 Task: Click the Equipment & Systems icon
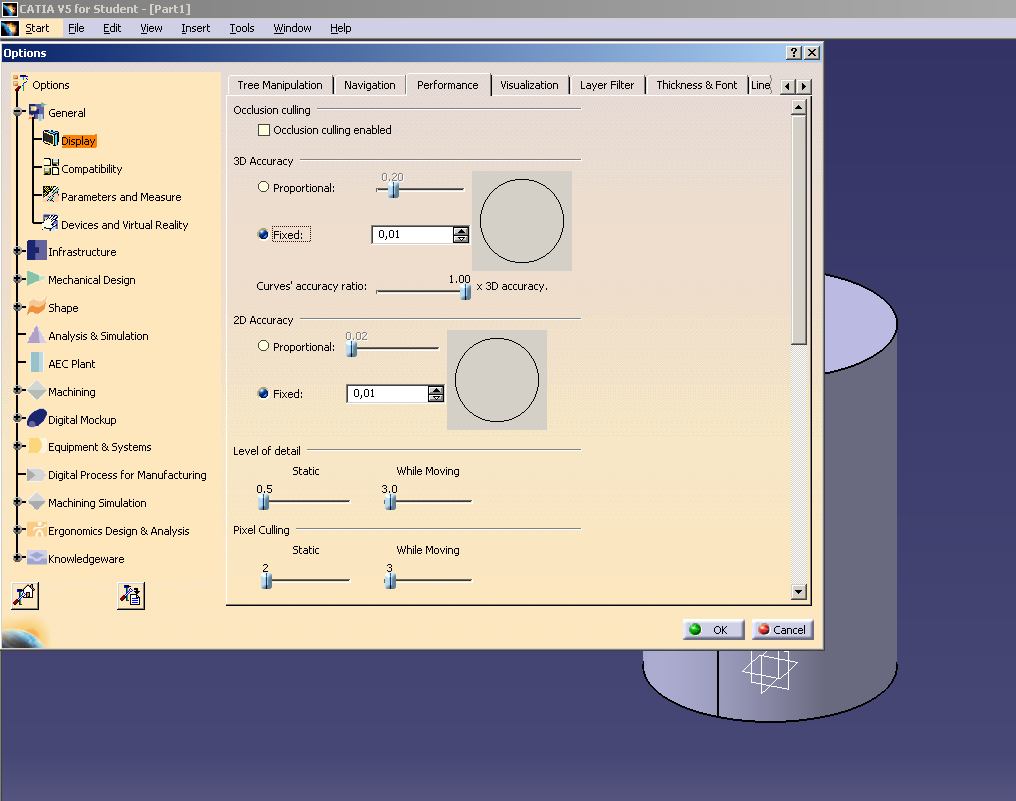click(37, 446)
